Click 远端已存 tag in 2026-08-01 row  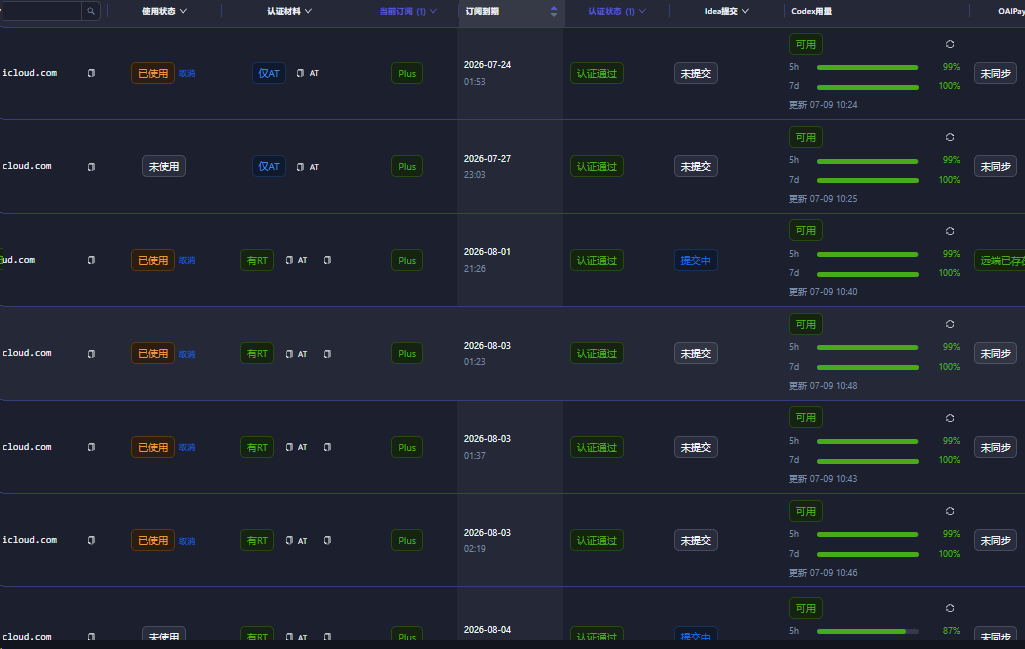coord(1000,260)
